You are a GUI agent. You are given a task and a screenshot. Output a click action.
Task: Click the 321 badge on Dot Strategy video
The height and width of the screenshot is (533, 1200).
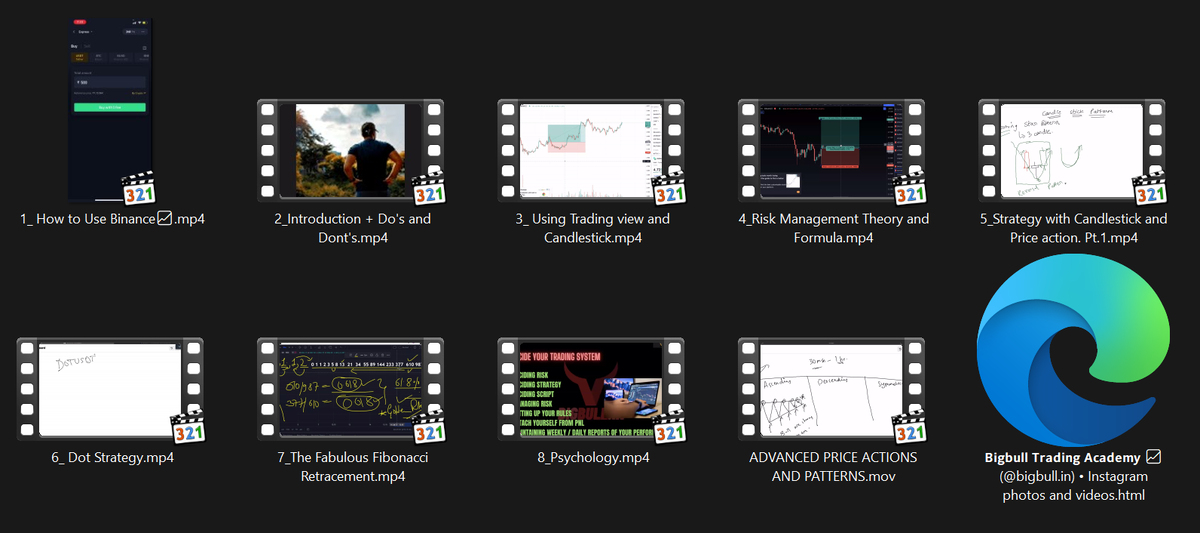pyautogui.click(x=188, y=427)
